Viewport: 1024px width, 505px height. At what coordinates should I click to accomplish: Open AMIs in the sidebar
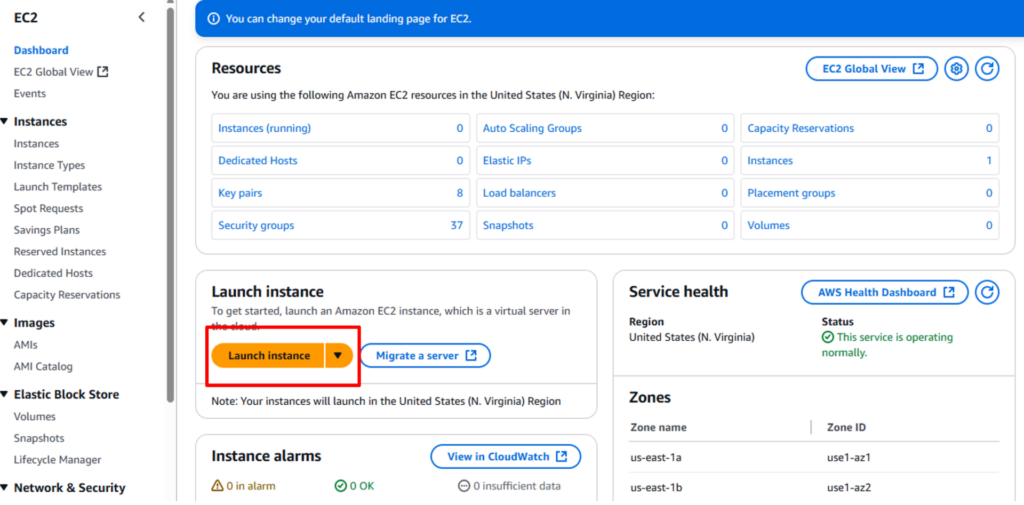pyautogui.click(x=25, y=345)
